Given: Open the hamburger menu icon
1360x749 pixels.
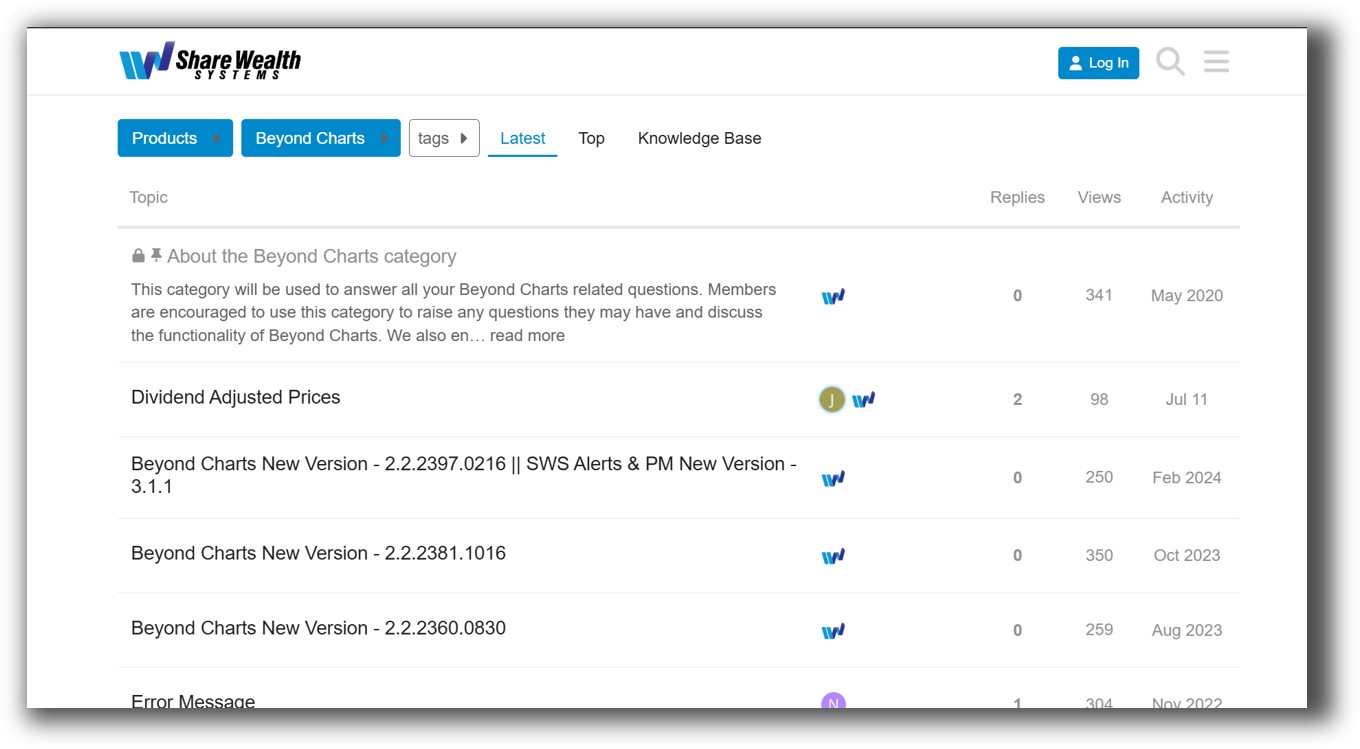Looking at the screenshot, I should tap(1216, 61).
